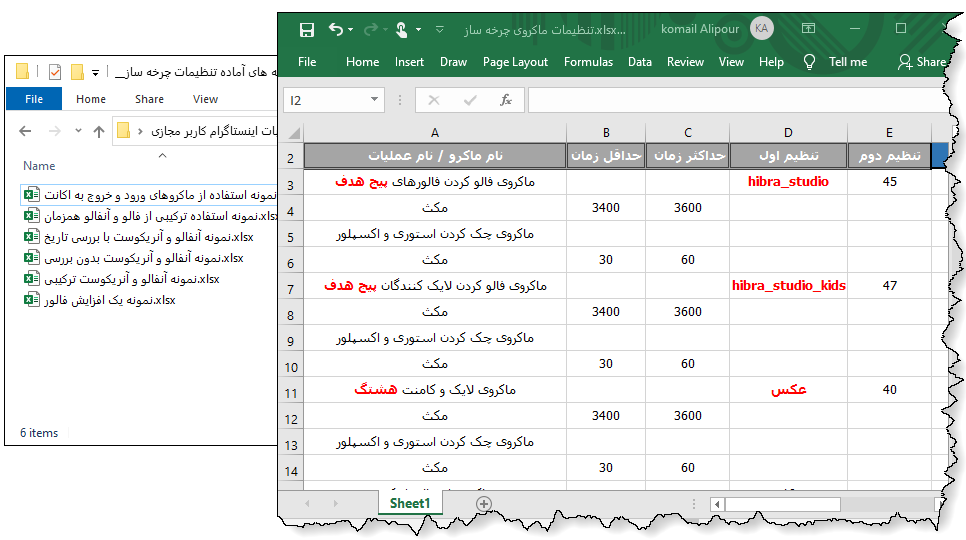Click the Save icon in Excel
The width and height of the screenshot is (966, 540).
click(307, 30)
